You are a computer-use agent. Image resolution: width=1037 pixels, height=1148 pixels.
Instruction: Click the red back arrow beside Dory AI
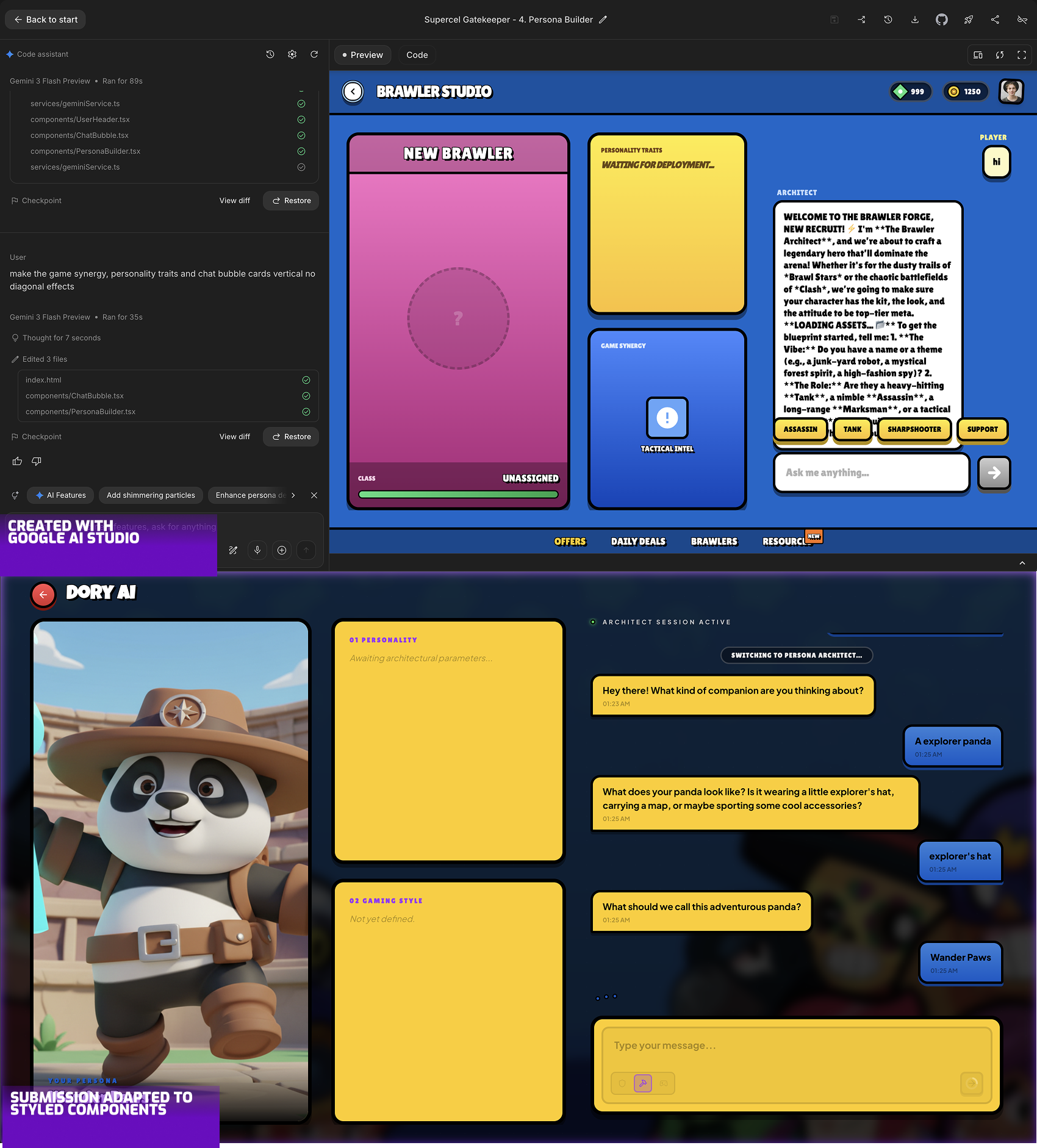[43, 595]
